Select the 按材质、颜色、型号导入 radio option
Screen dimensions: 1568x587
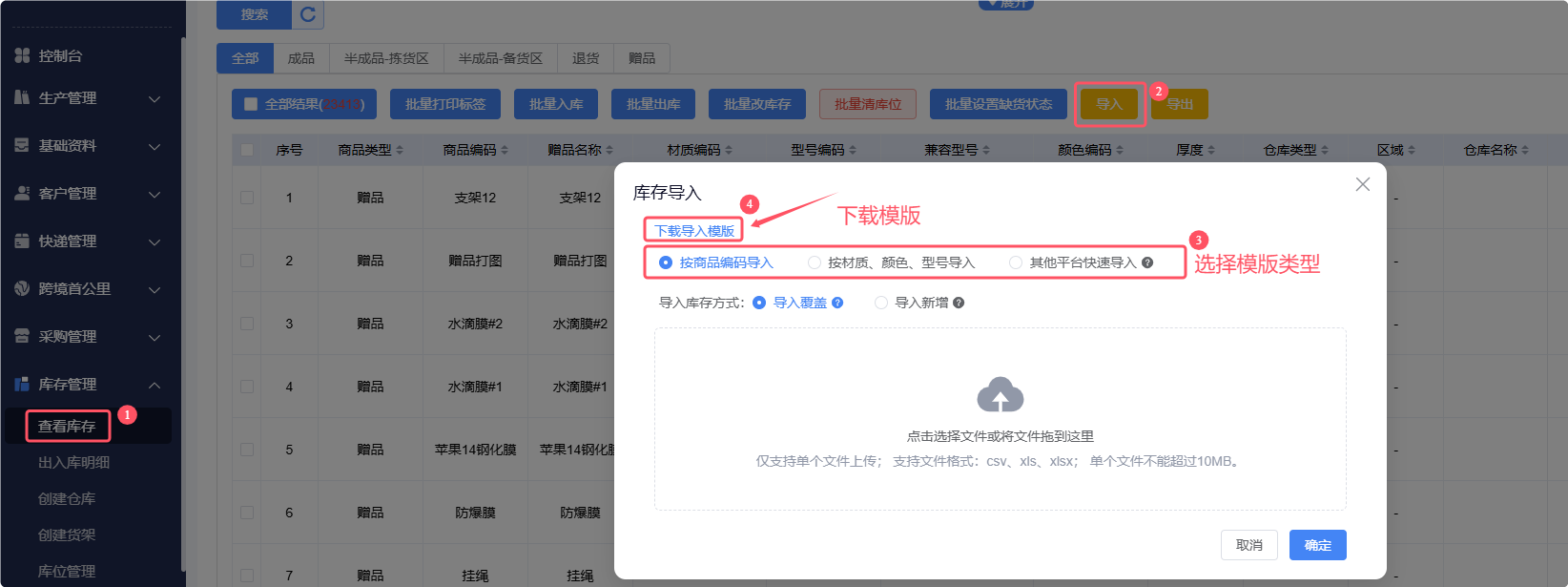[815, 262]
